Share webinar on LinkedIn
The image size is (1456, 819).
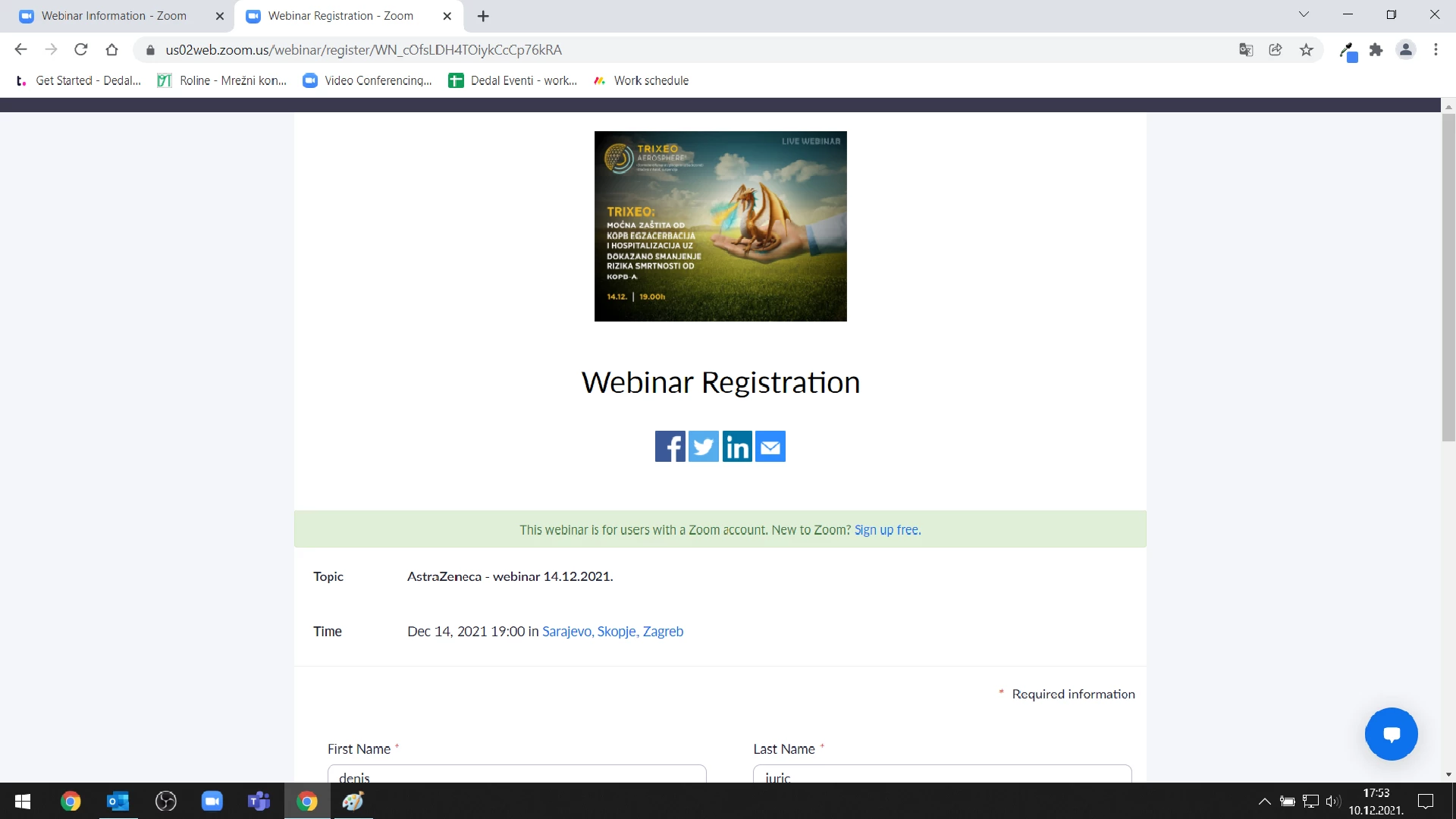click(737, 447)
